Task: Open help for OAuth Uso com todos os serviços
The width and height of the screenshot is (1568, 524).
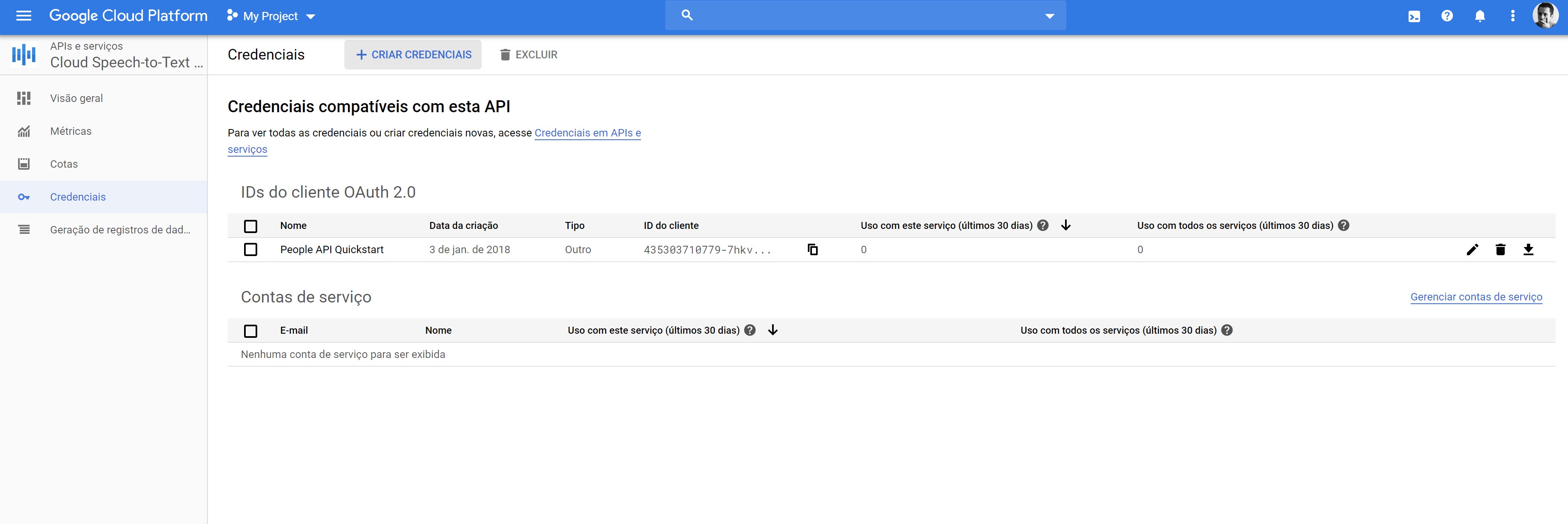Action: [x=1344, y=225]
